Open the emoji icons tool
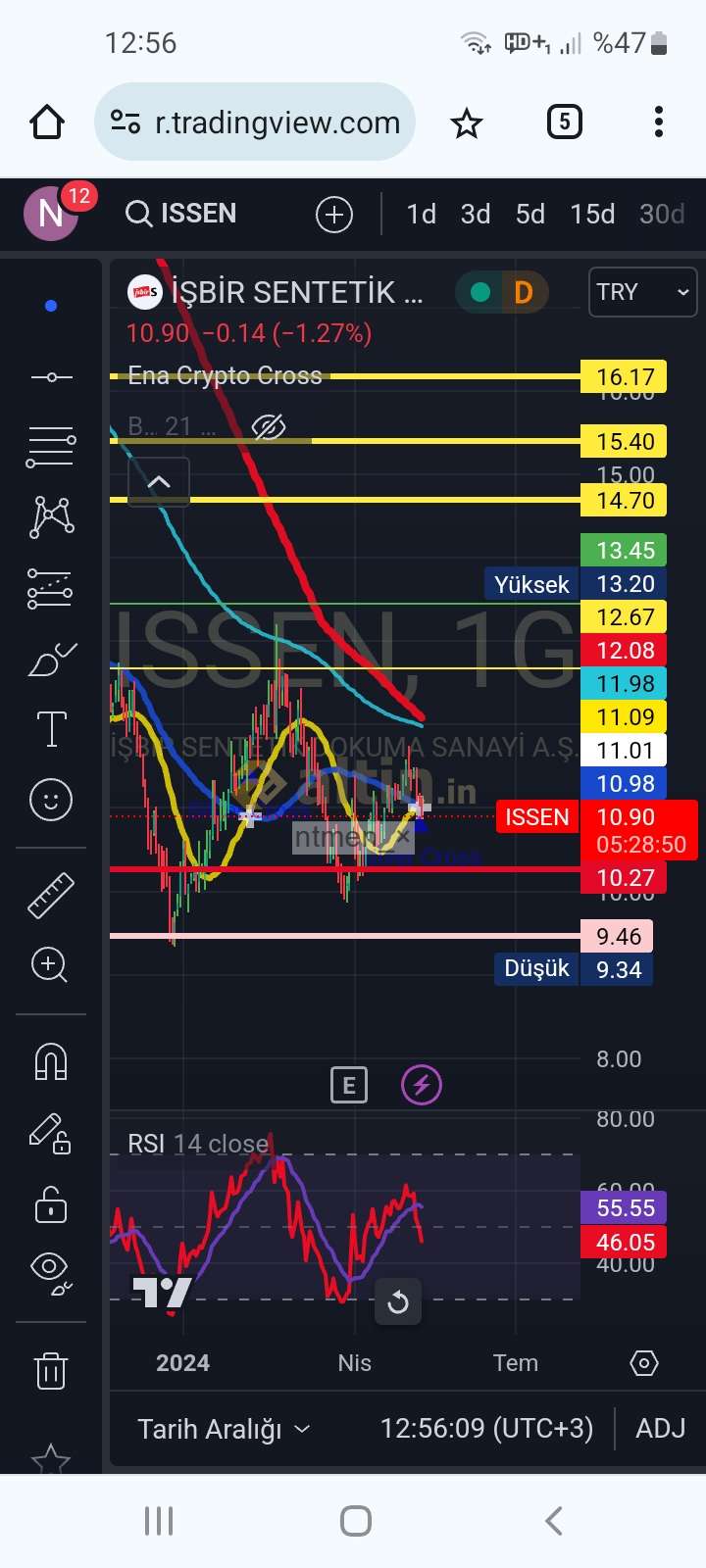This screenshot has height=1568, width=706. click(51, 800)
